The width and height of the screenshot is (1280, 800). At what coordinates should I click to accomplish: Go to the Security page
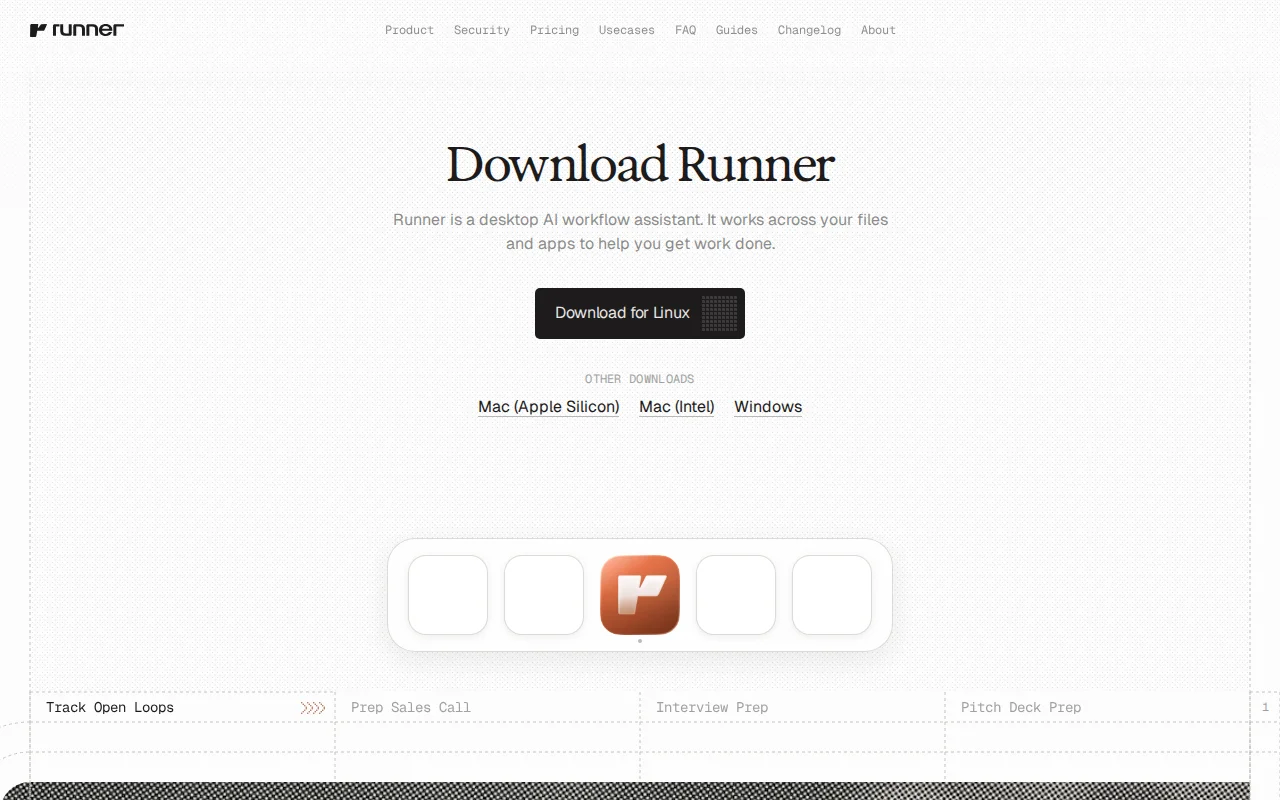(x=482, y=30)
